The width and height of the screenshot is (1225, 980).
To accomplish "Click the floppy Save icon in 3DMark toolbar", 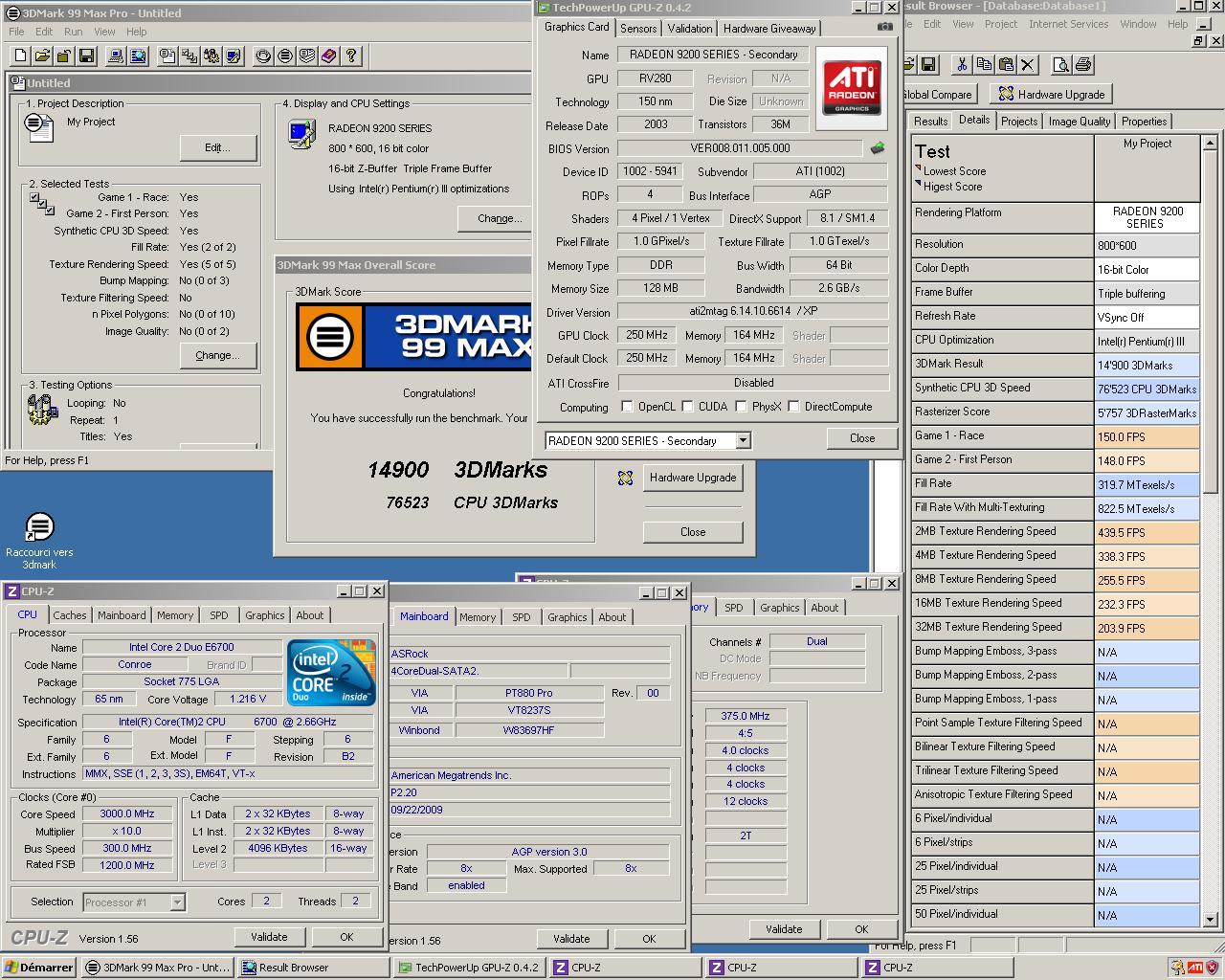I will coord(86,56).
